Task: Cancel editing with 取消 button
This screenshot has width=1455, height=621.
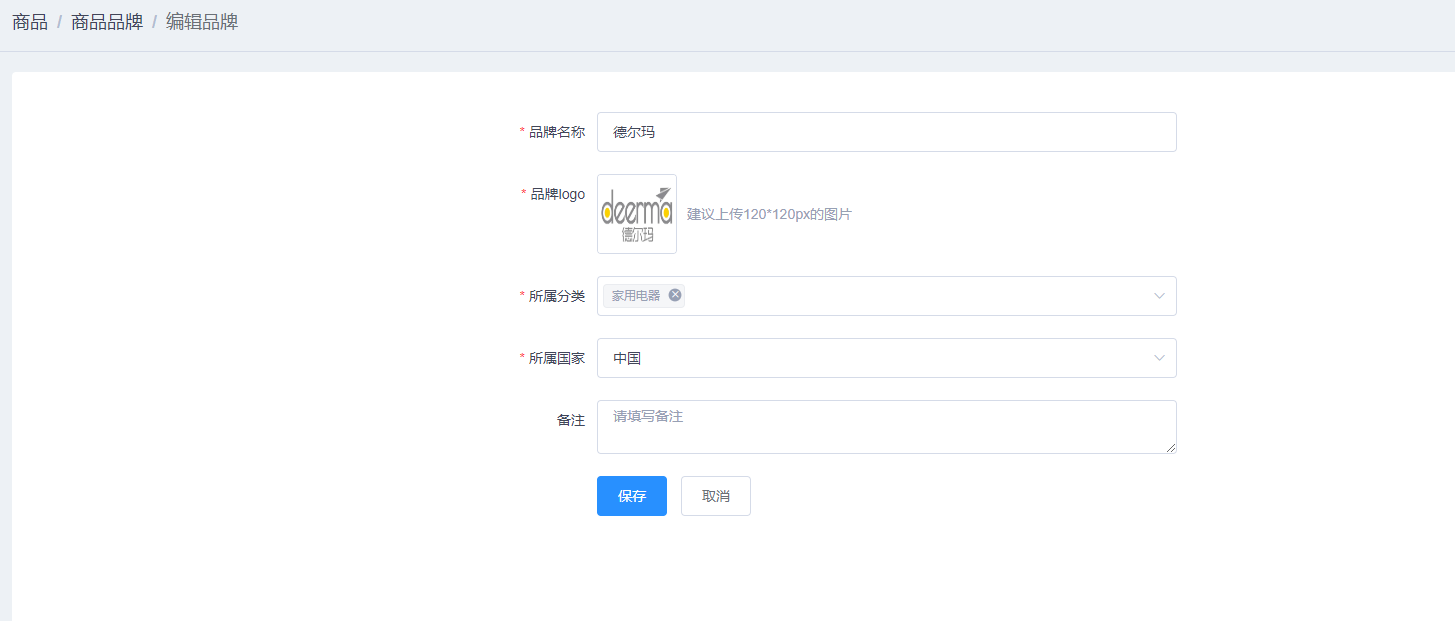Action: (x=716, y=496)
